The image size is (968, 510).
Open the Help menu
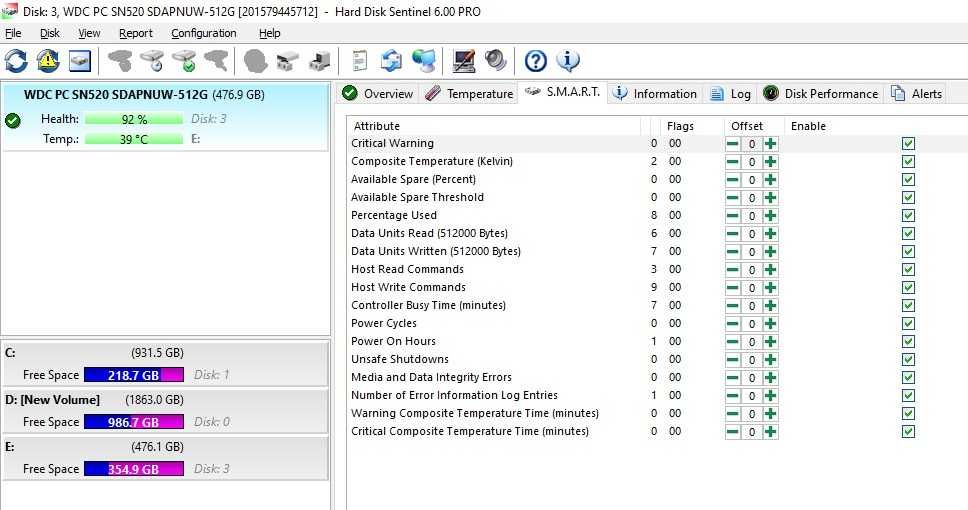[x=269, y=33]
